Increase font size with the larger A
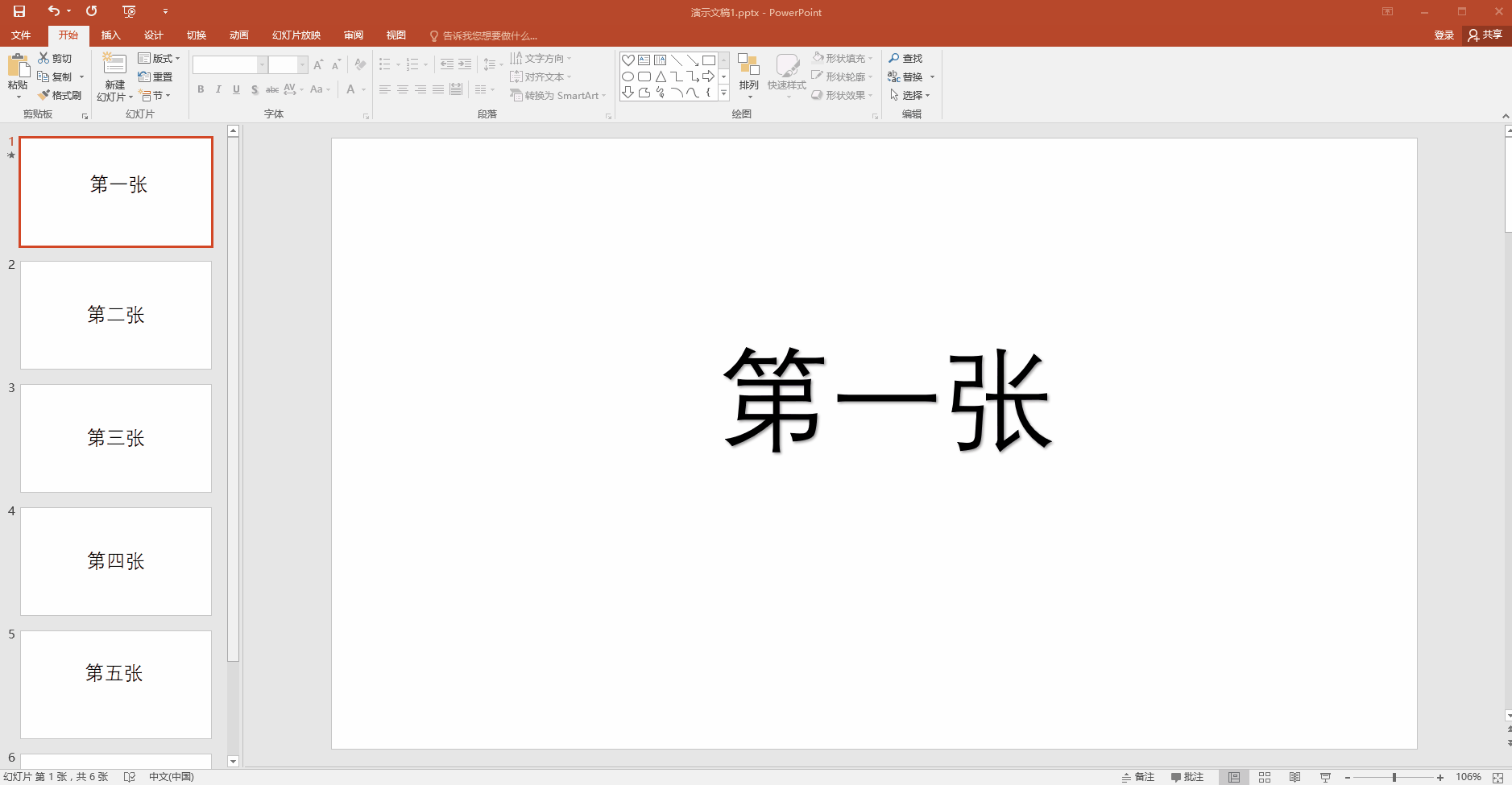 (x=318, y=64)
